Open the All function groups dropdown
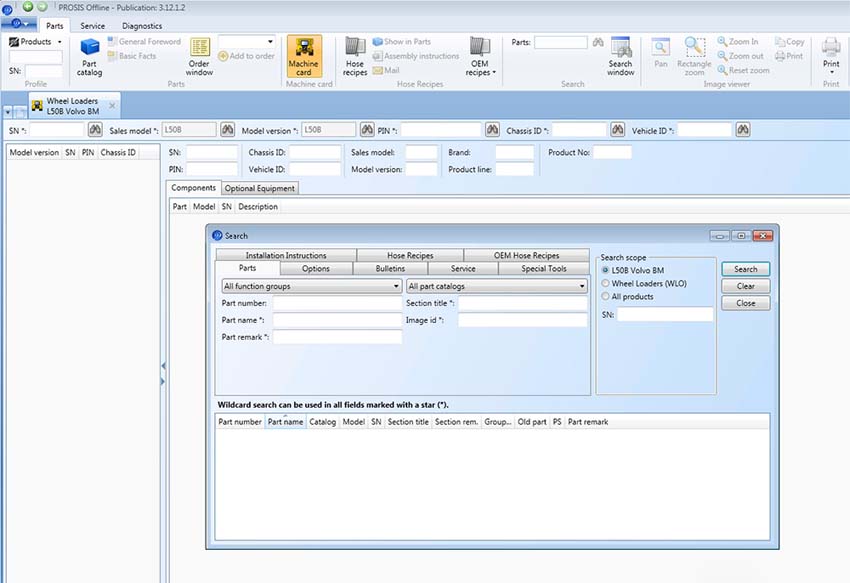The width and height of the screenshot is (850, 583). pos(312,286)
